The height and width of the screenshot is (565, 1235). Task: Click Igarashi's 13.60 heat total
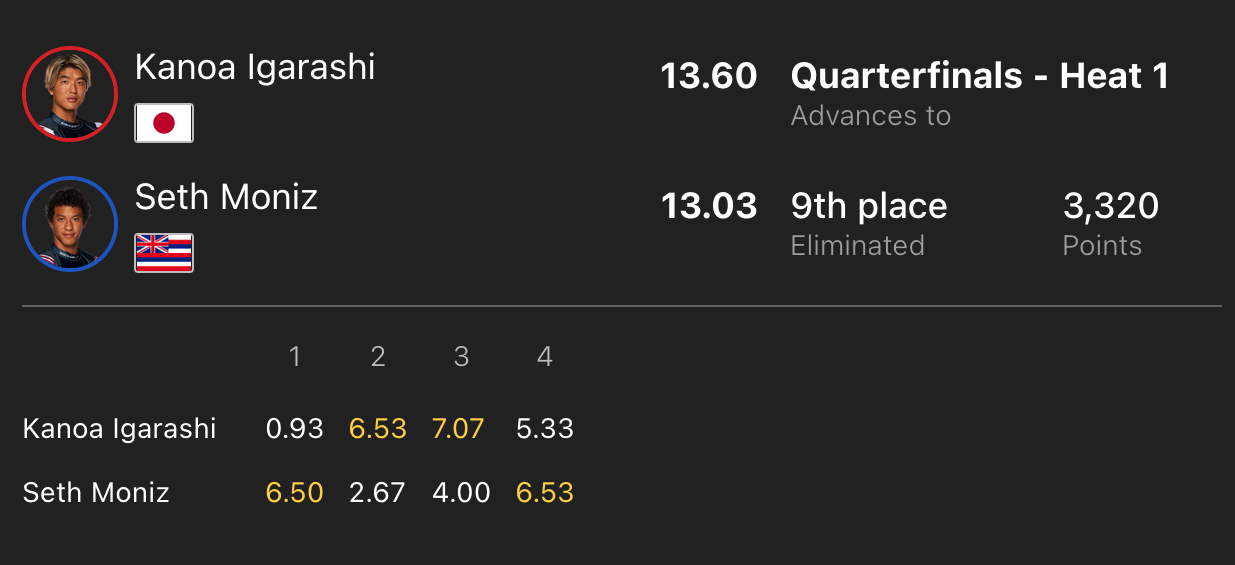[x=709, y=76]
